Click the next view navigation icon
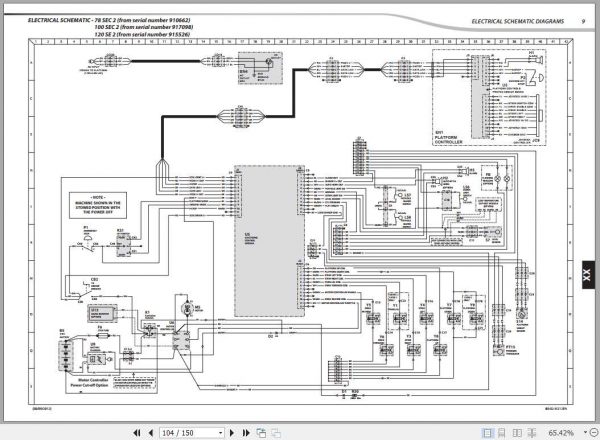The width and height of the screenshot is (600, 440). 276,433
